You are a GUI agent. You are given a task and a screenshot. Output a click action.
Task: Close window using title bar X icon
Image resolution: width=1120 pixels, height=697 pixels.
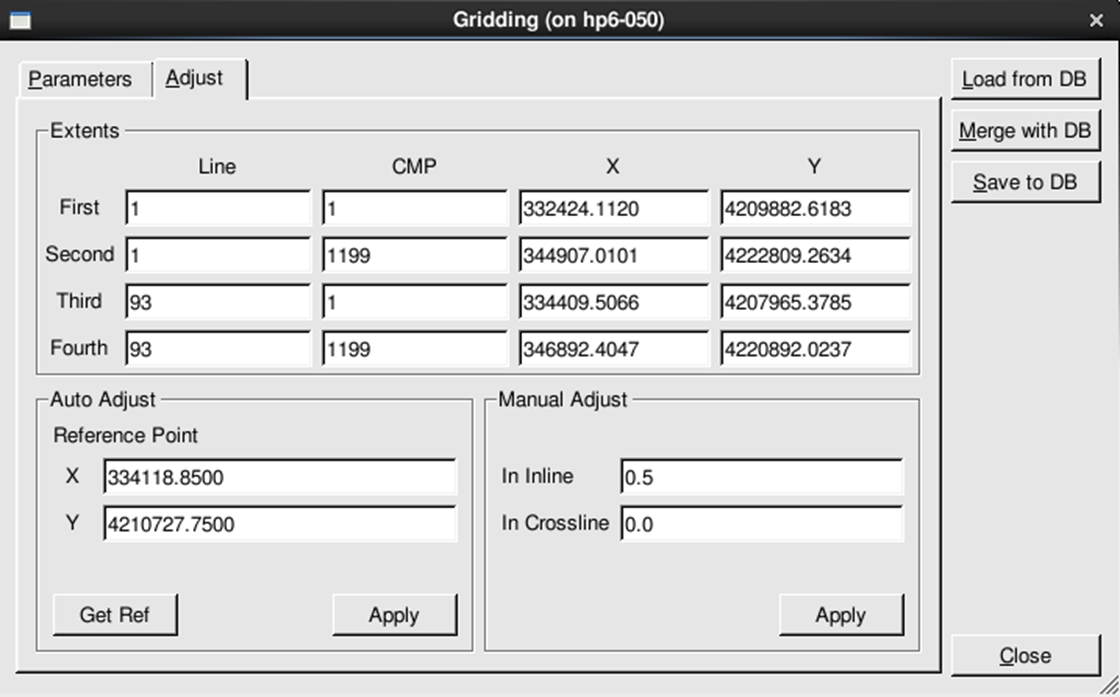(1096, 20)
